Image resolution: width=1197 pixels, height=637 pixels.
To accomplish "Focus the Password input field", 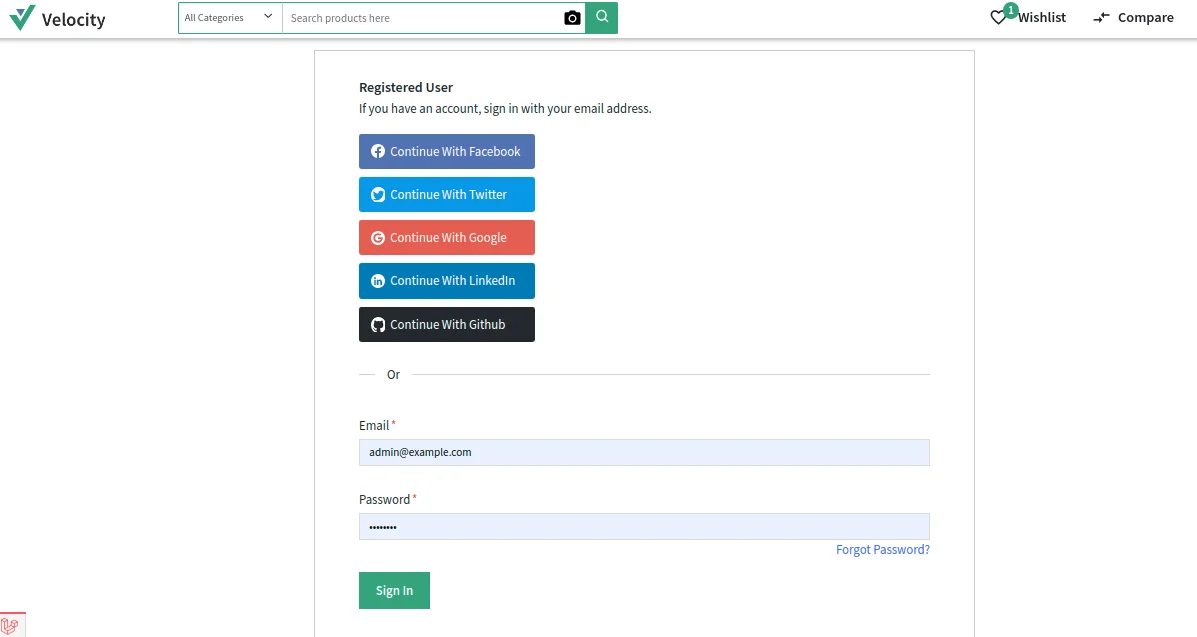I will click(644, 526).
